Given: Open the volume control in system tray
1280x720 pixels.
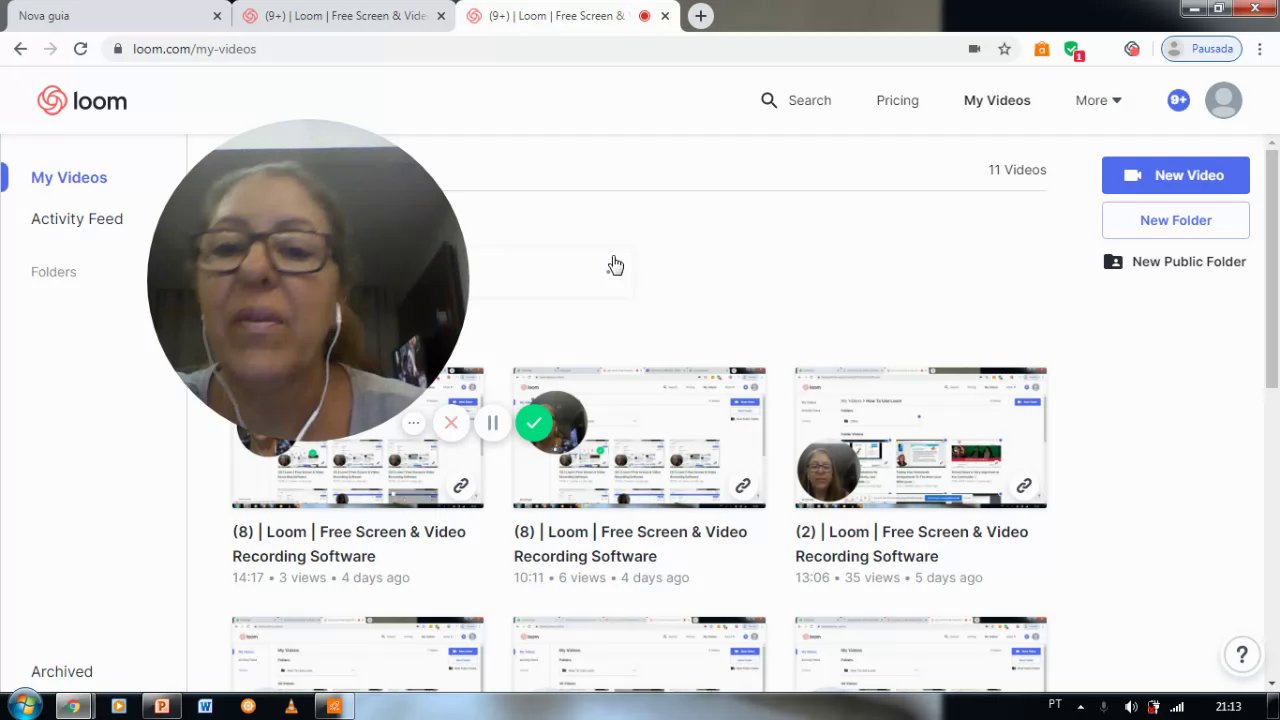Looking at the screenshot, I should tap(1131, 707).
